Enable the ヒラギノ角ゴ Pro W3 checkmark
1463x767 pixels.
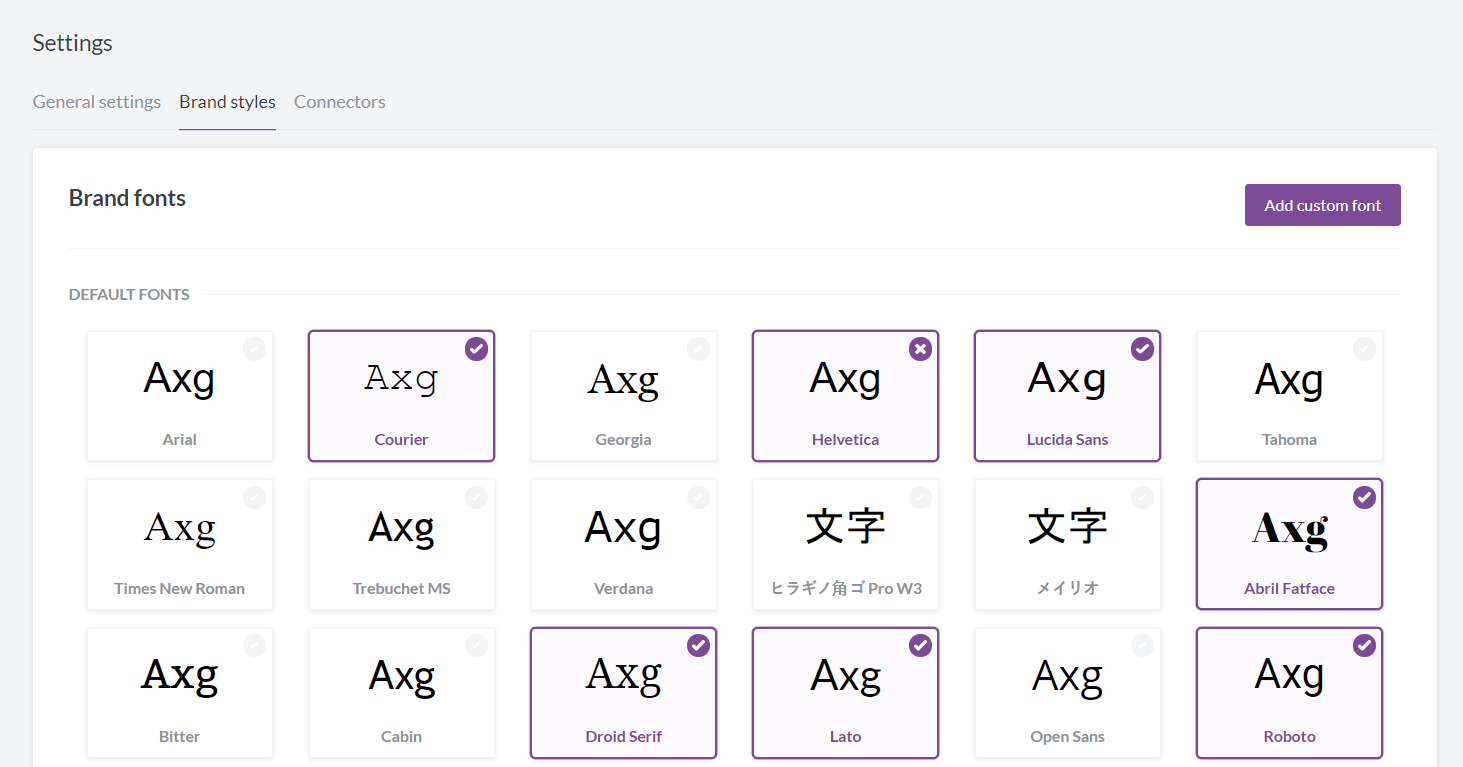pos(921,497)
